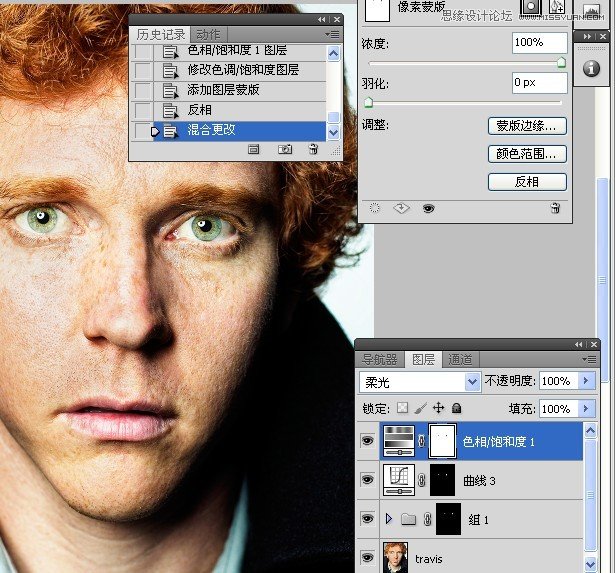Image resolution: width=615 pixels, height=573 pixels.
Task: Click Group 1 folder icon
Action: tap(408, 519)
